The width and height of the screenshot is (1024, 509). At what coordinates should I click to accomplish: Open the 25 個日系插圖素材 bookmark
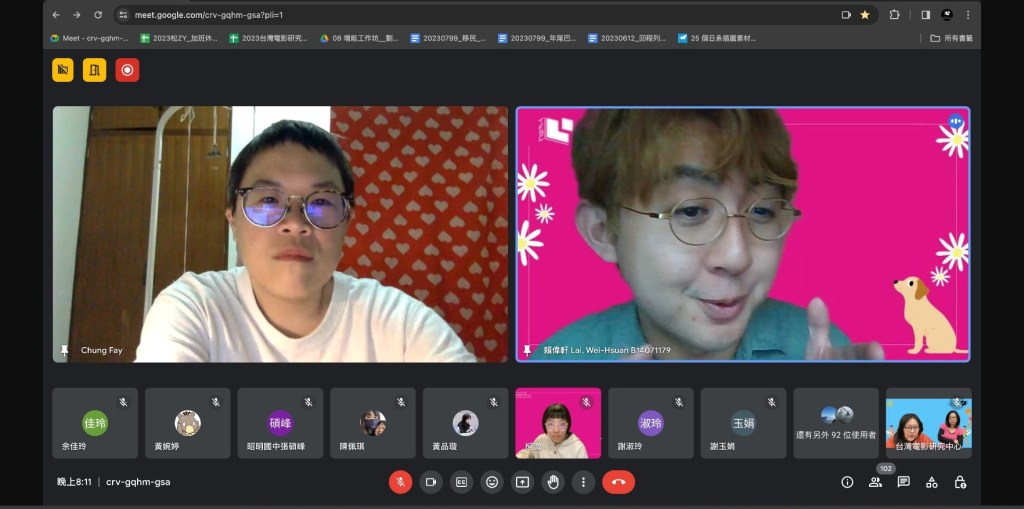[716, 38]
